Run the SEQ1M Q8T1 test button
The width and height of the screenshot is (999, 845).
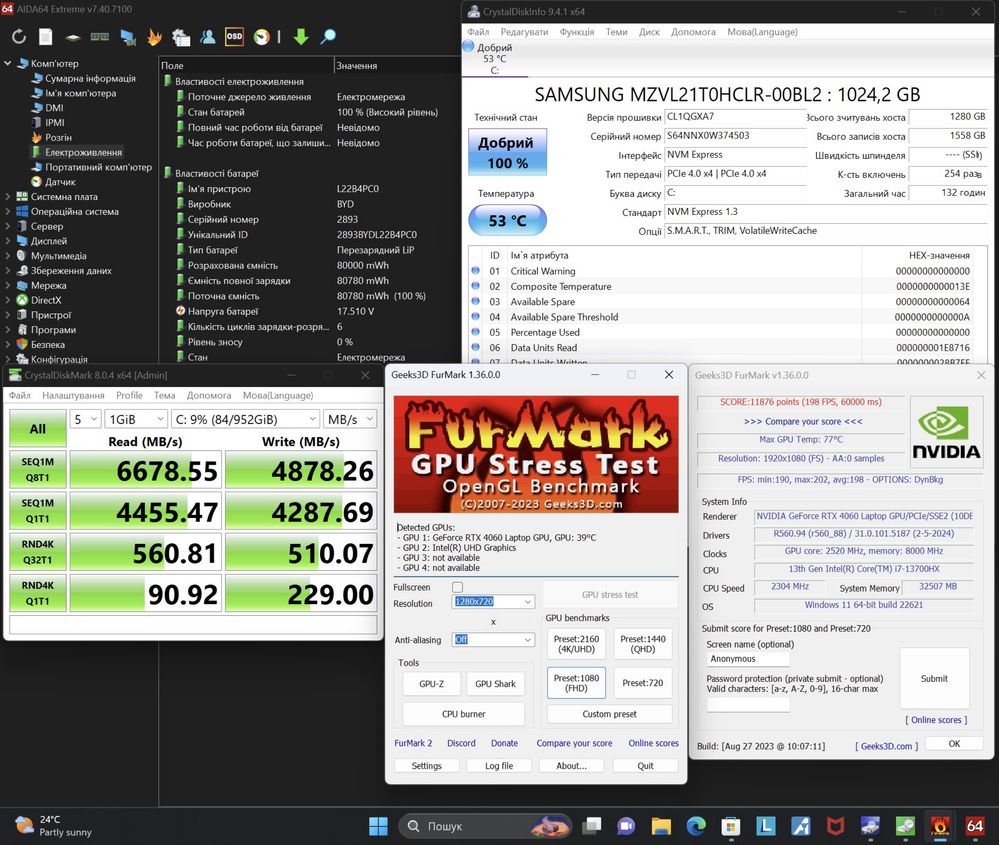click(x=38, y=470)
